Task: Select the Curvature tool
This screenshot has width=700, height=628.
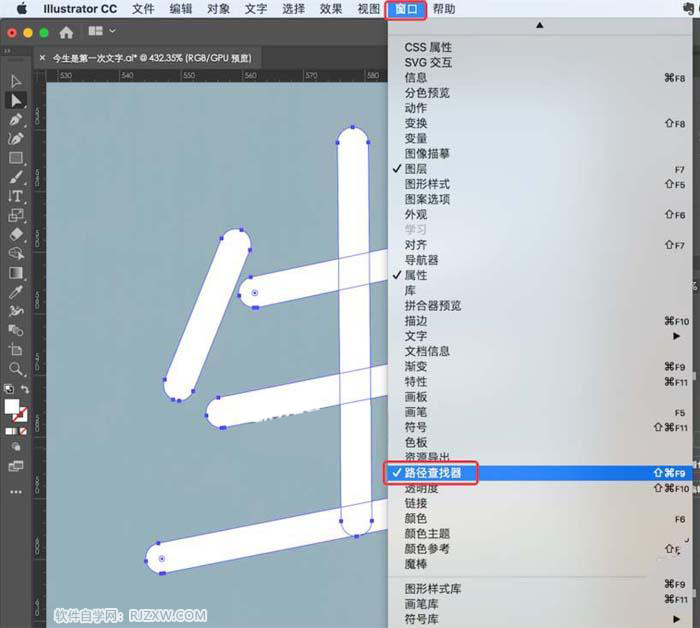Action: click(x=16, y=138)
